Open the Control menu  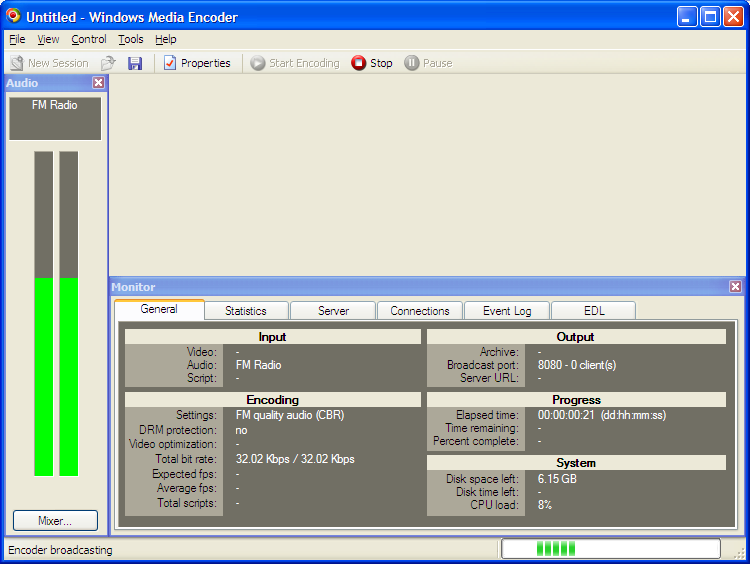[88, 39]
